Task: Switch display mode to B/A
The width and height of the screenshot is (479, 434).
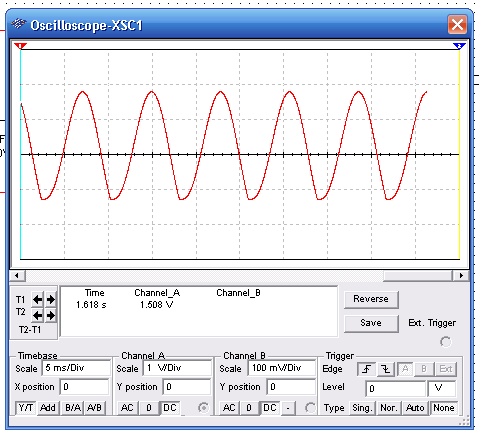Action: click(73, 408)
